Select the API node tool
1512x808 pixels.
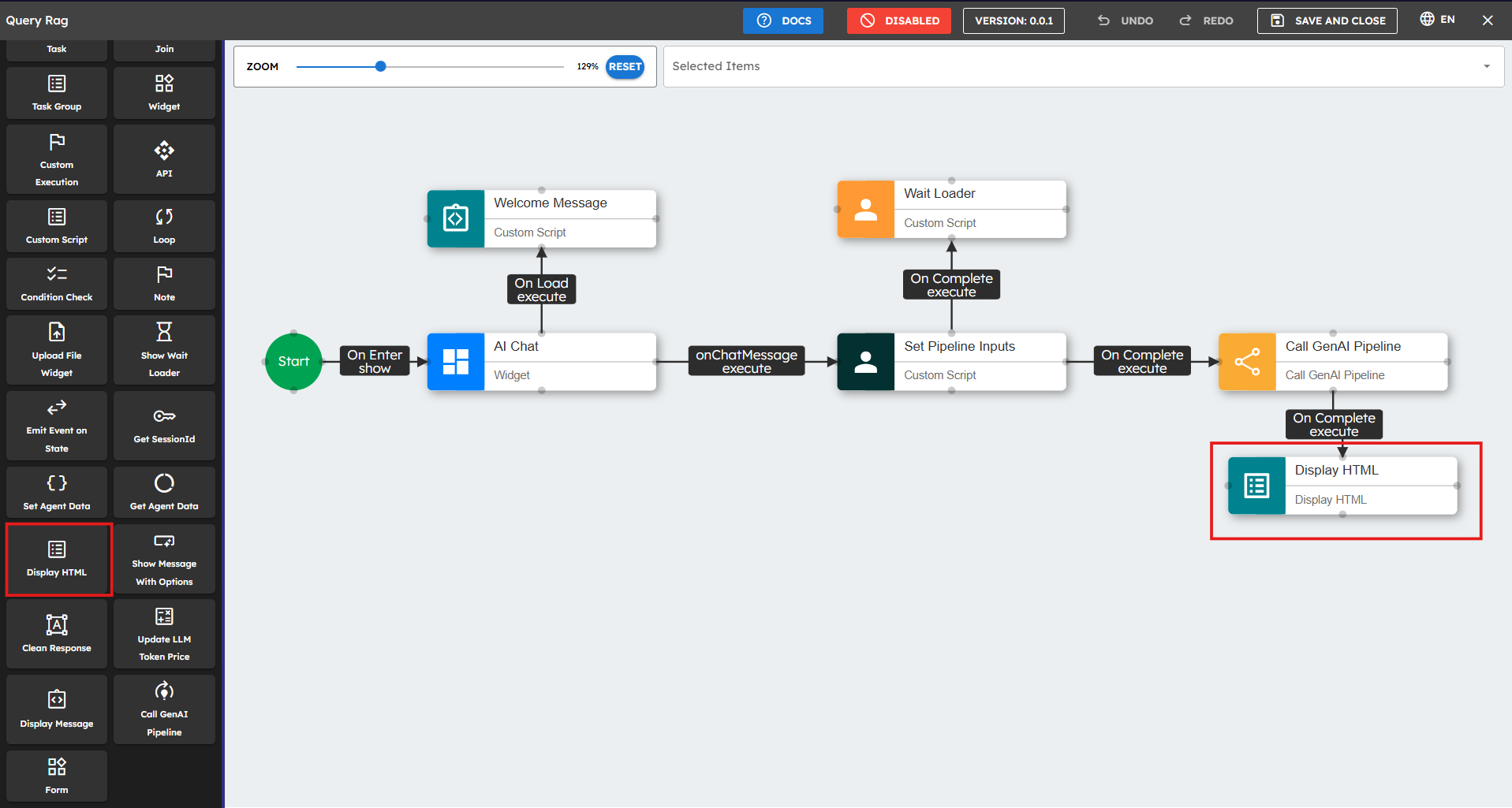[164, 159]
